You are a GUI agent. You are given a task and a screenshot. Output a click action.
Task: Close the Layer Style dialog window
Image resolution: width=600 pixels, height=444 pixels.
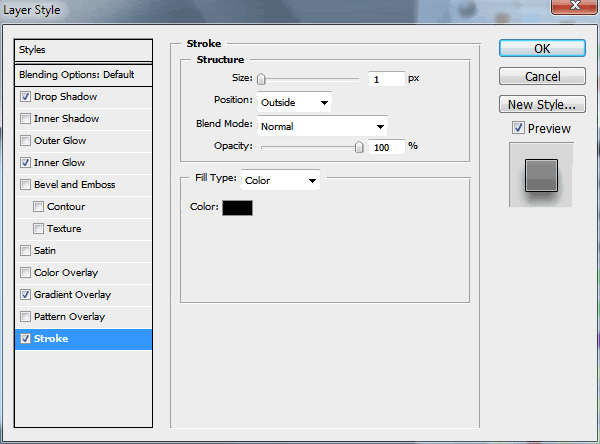[583, 11]
